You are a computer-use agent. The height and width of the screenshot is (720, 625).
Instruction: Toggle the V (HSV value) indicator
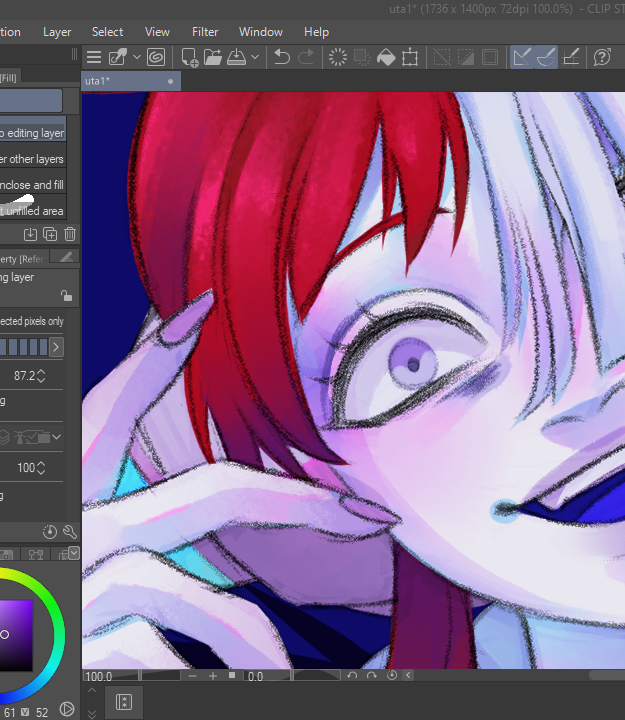tap(26, 712)
